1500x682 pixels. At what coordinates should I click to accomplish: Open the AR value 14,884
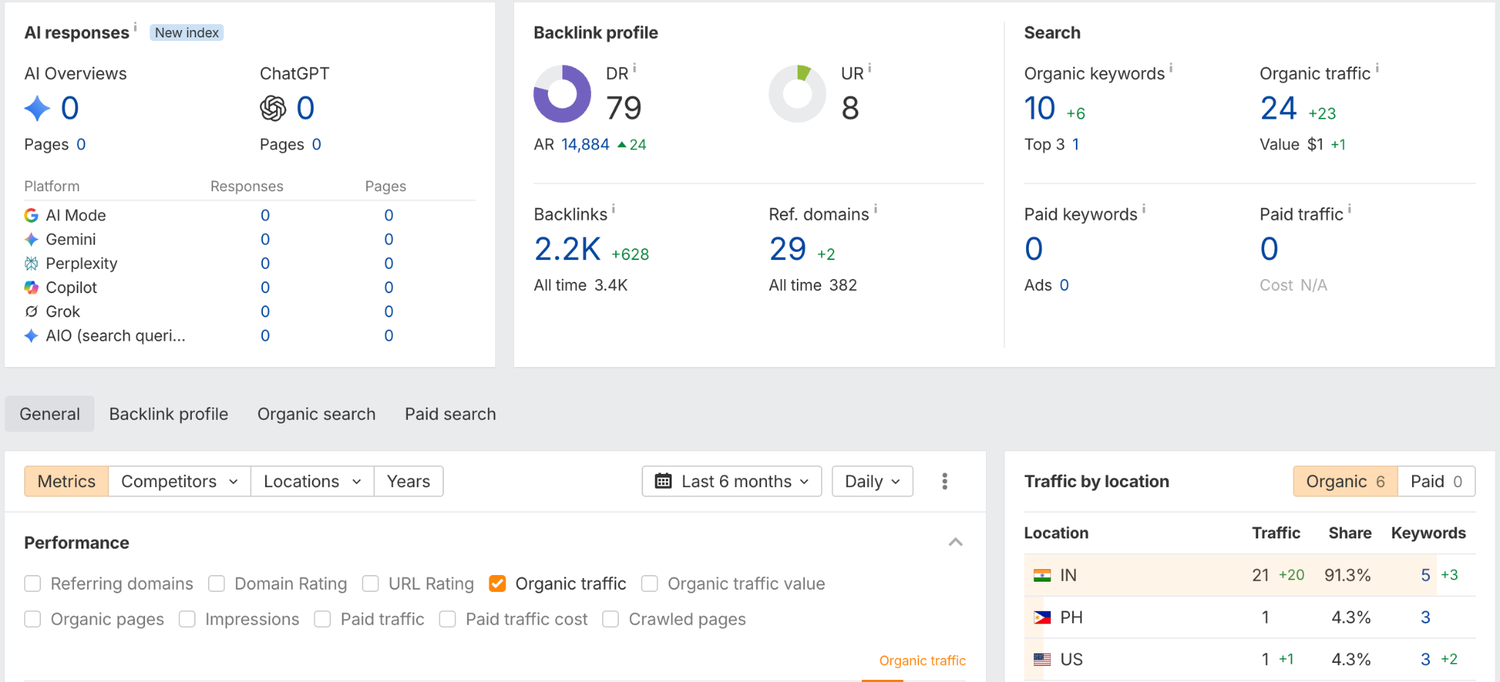(585, 144)
